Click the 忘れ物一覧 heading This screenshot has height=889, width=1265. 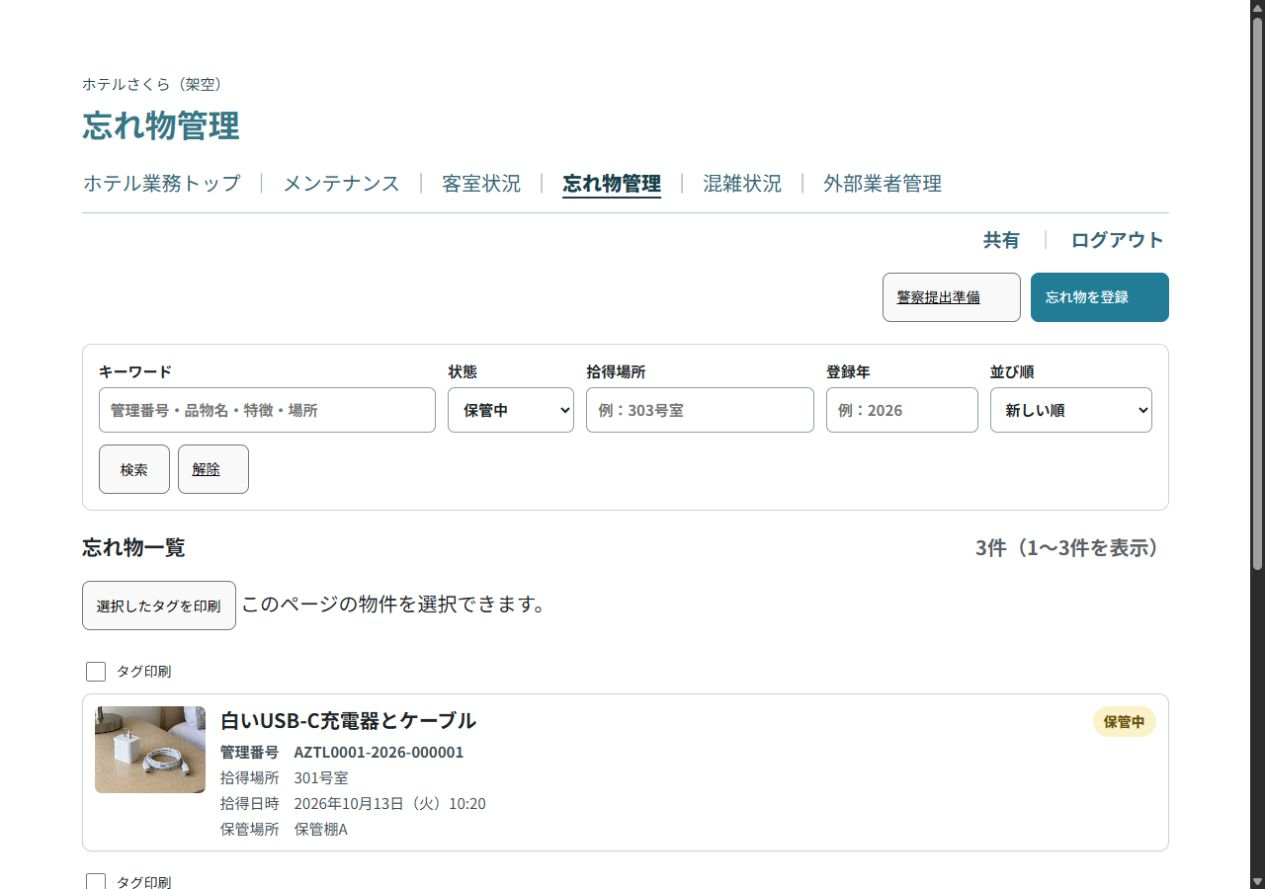coord(134,548)
